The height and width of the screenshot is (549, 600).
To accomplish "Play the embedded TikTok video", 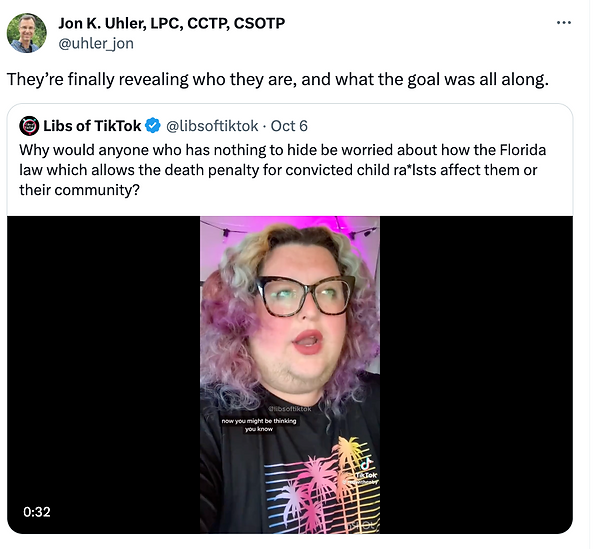I will pyautogui.click(x=290, y=375).
